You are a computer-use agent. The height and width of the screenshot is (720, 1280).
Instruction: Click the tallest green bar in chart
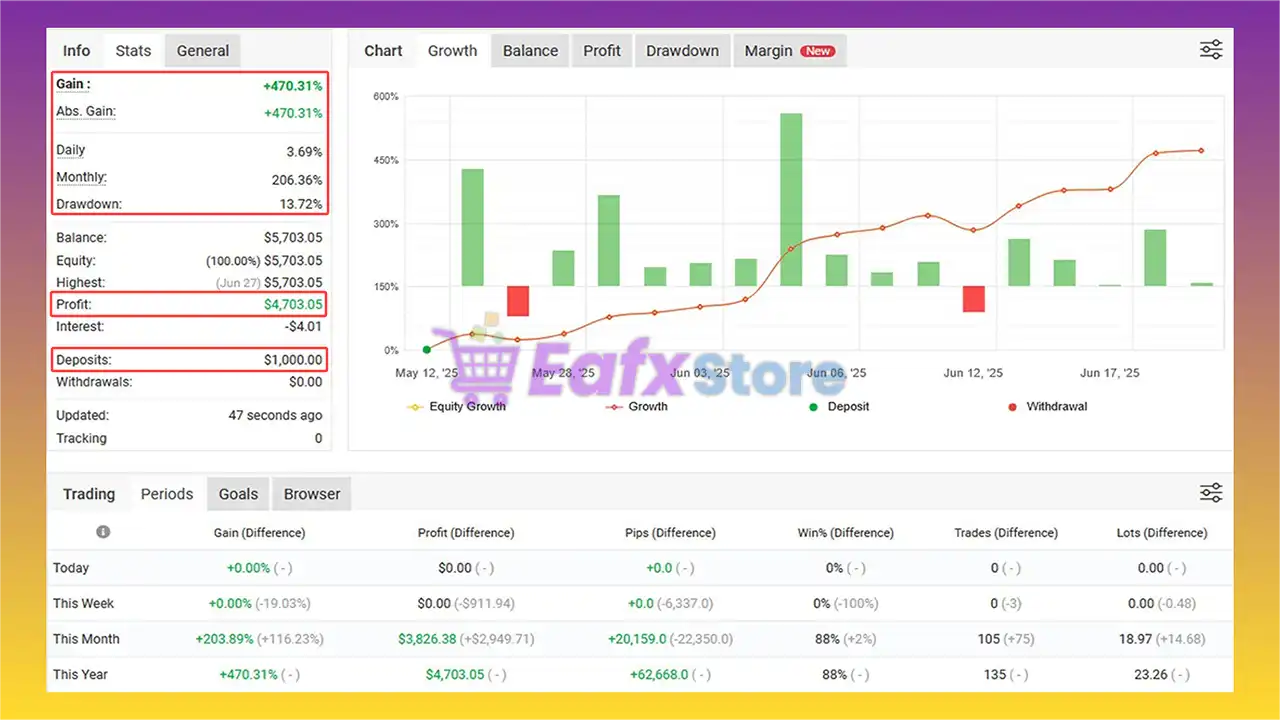791,200
